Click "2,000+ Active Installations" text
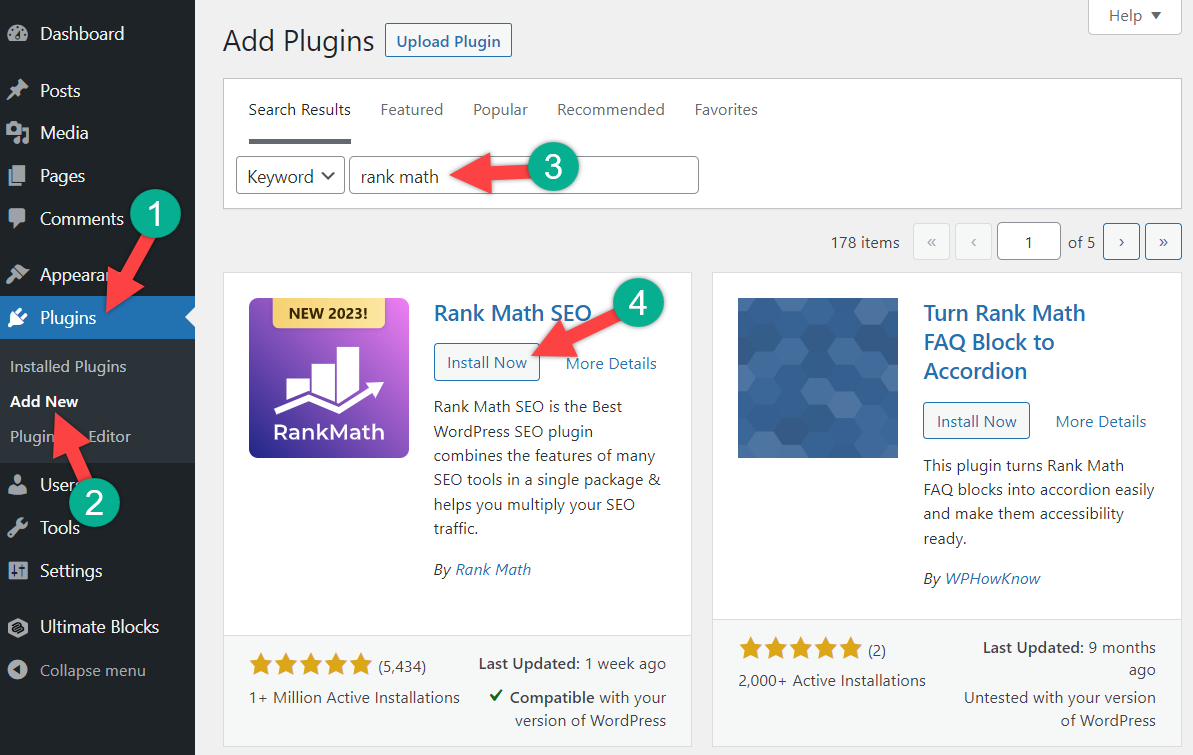The width and height of the screenshot is (1193, 755). (x=832, y=680)
